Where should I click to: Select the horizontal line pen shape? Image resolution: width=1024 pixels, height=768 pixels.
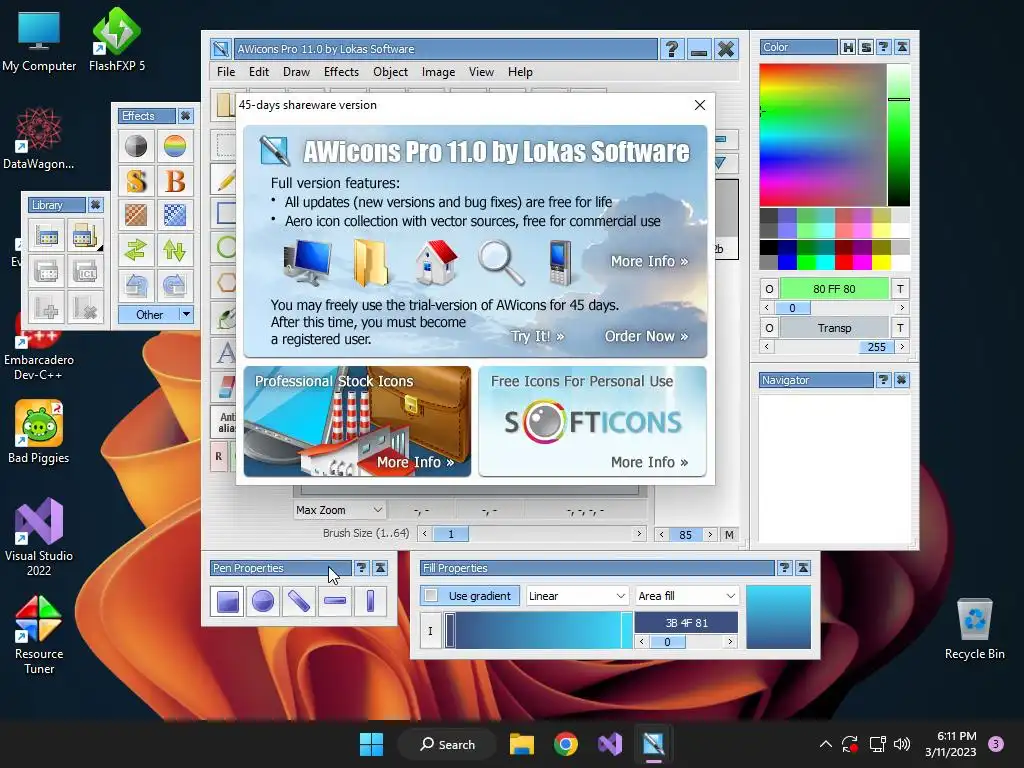click(335, 601)
